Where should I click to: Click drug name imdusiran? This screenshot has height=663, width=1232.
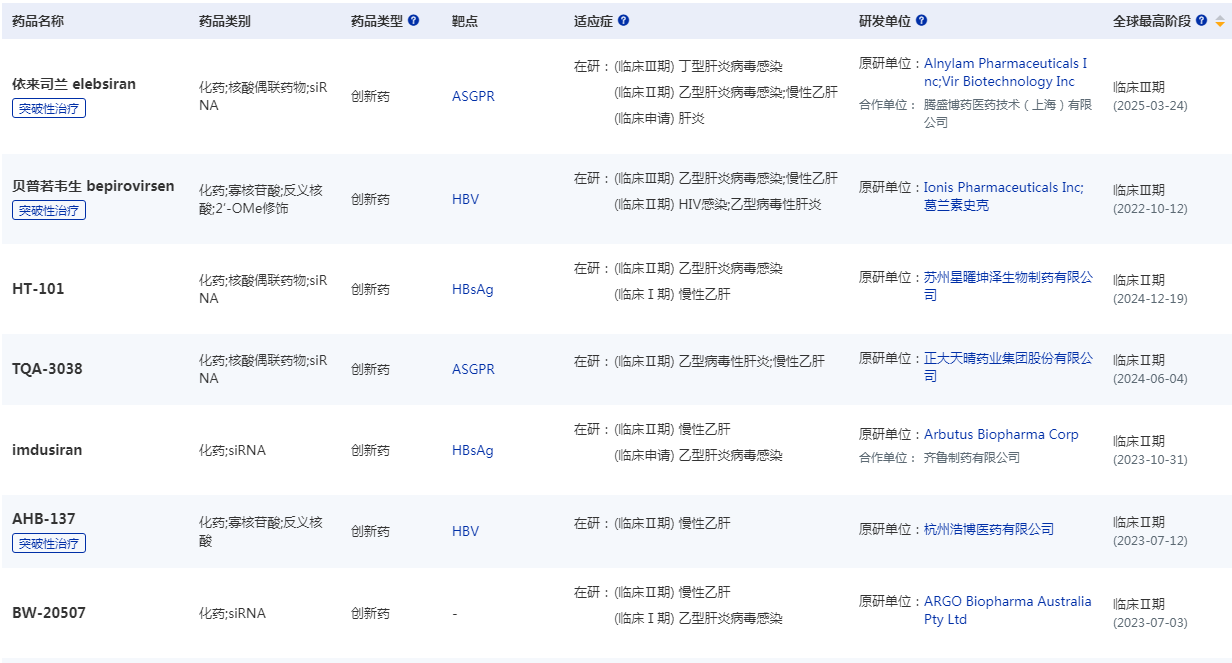[47, 450]
